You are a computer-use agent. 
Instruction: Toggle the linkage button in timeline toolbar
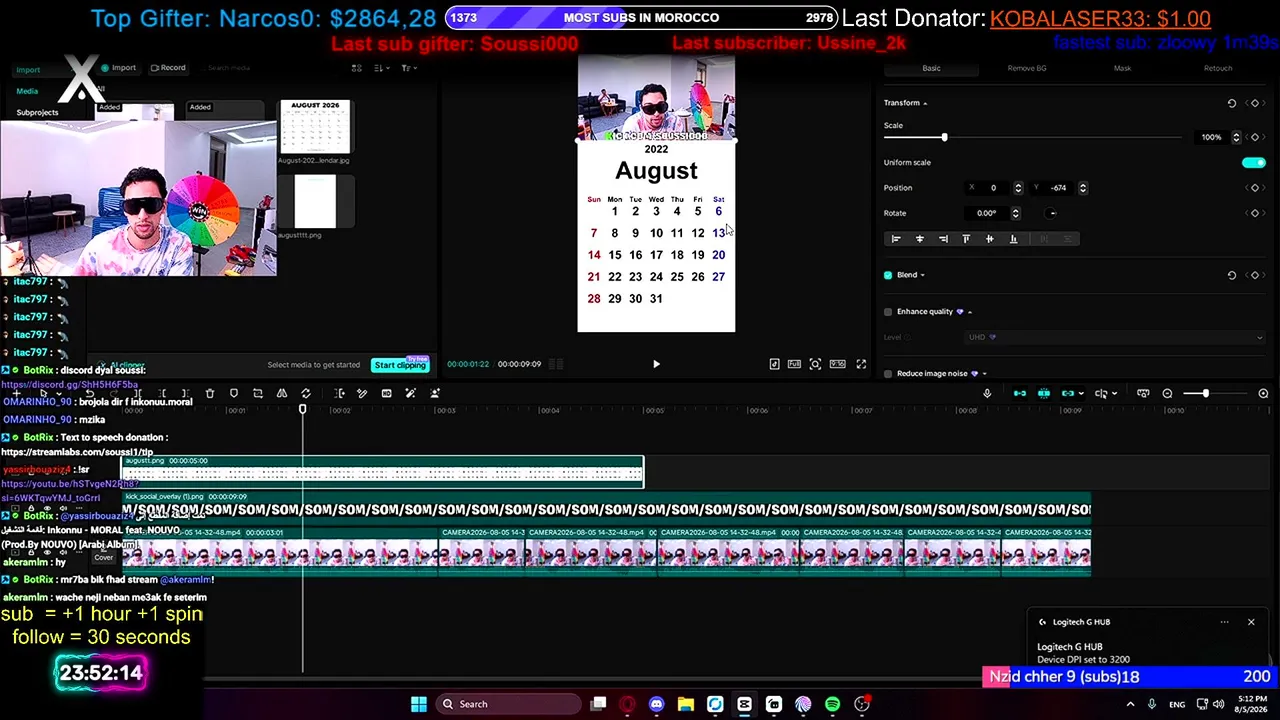click(1067, 394)
